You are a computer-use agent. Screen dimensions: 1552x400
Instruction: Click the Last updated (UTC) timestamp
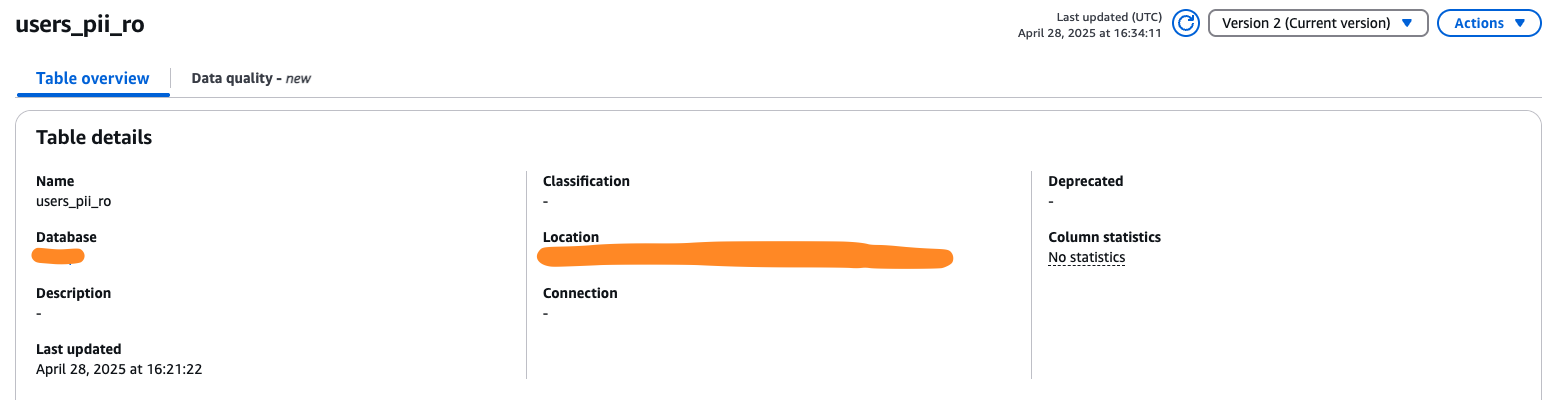(1088, 25)
